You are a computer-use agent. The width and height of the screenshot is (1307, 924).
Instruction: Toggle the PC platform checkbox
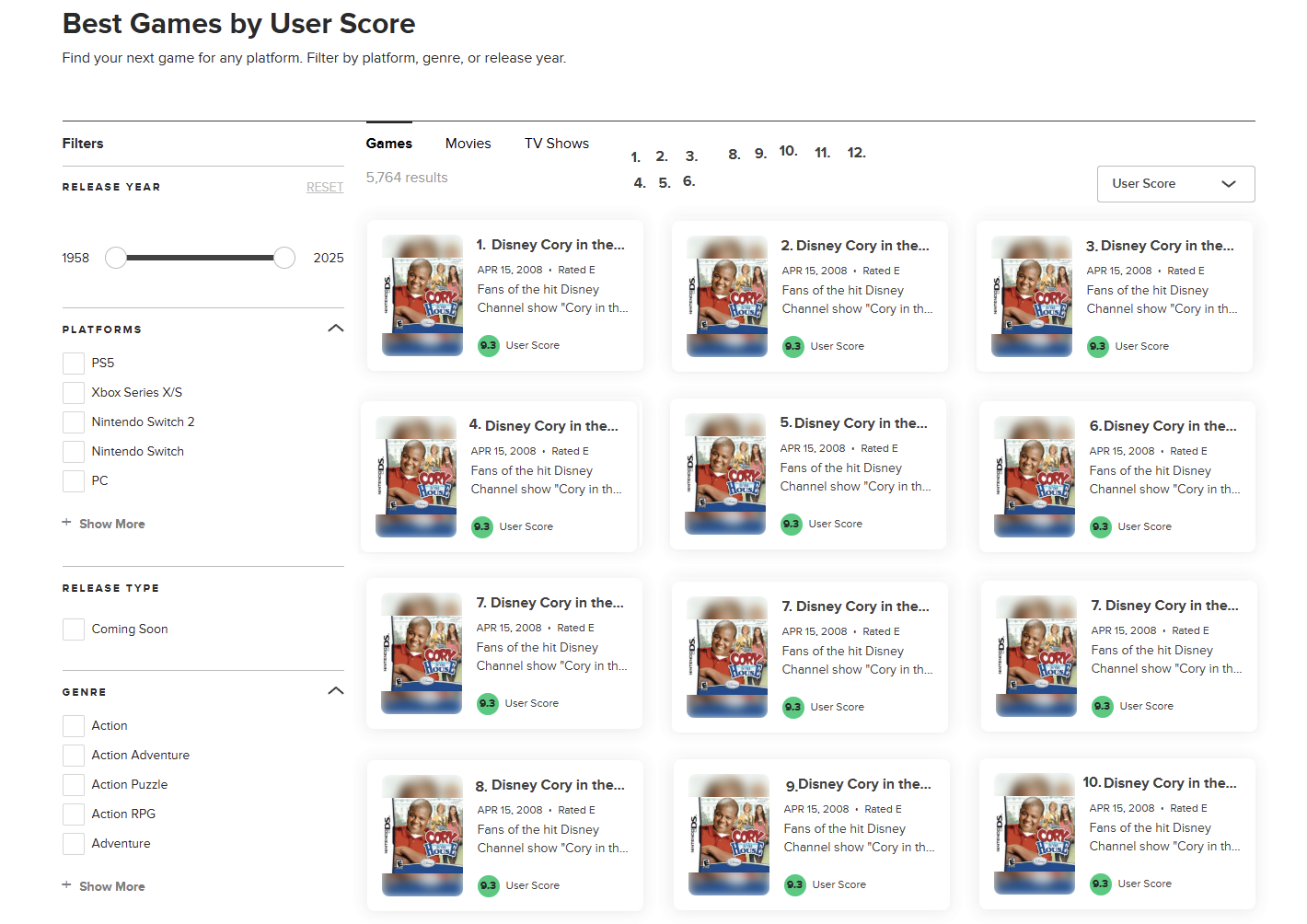(74, 480)
